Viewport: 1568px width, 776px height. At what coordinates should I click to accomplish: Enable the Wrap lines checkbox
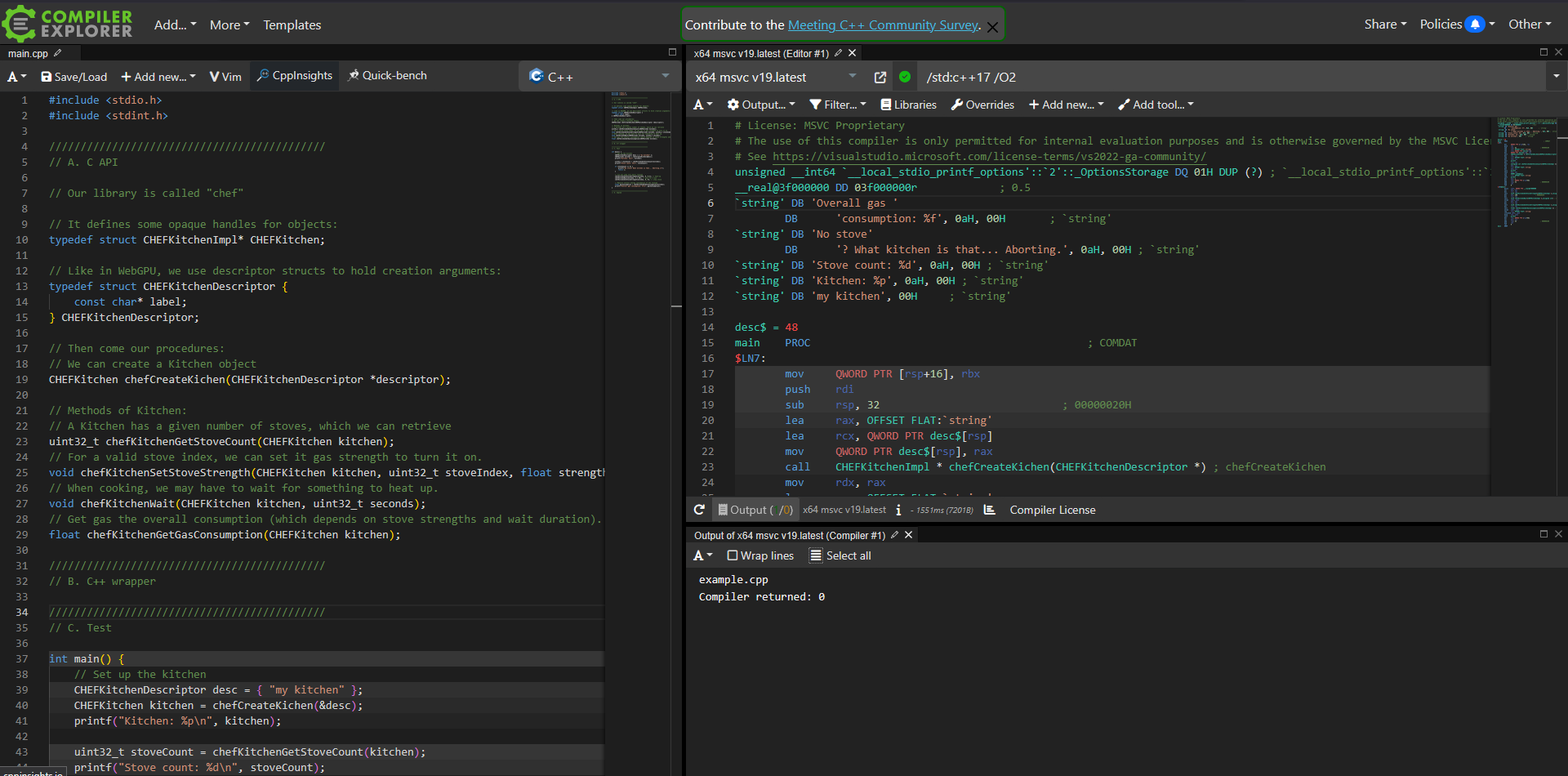(733, 555)
